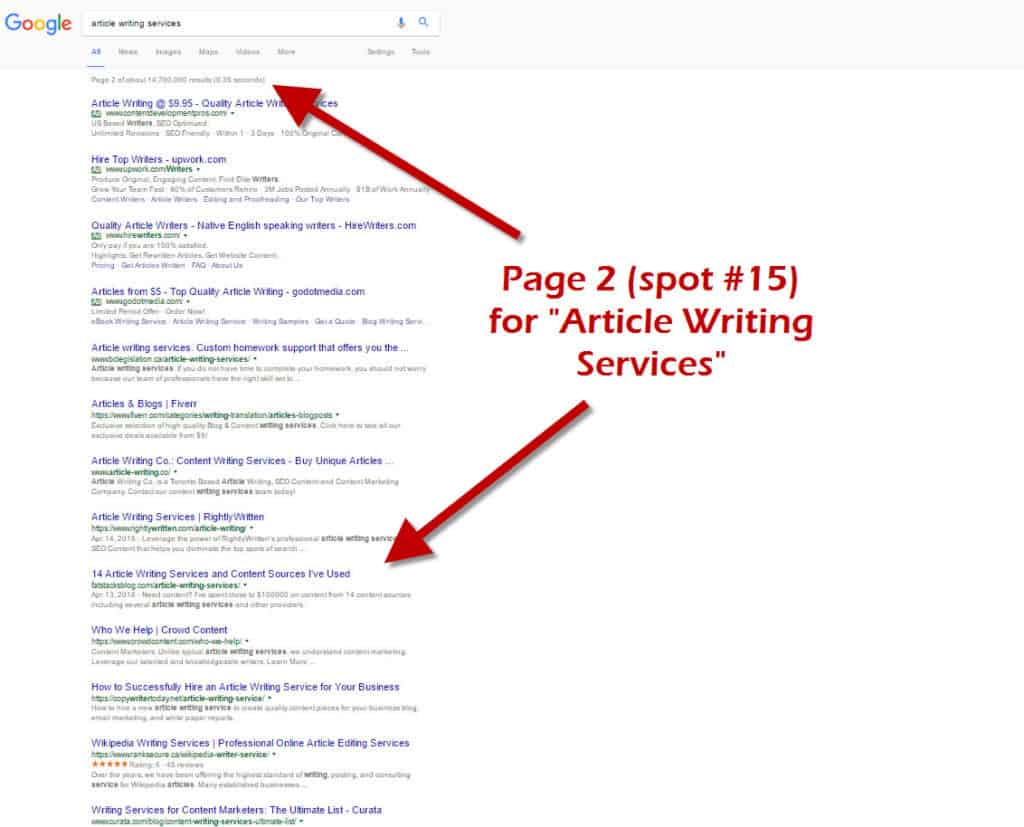
Task: Click the Ad badge beside godotmedia.com
Action: (x=96, y=302)
